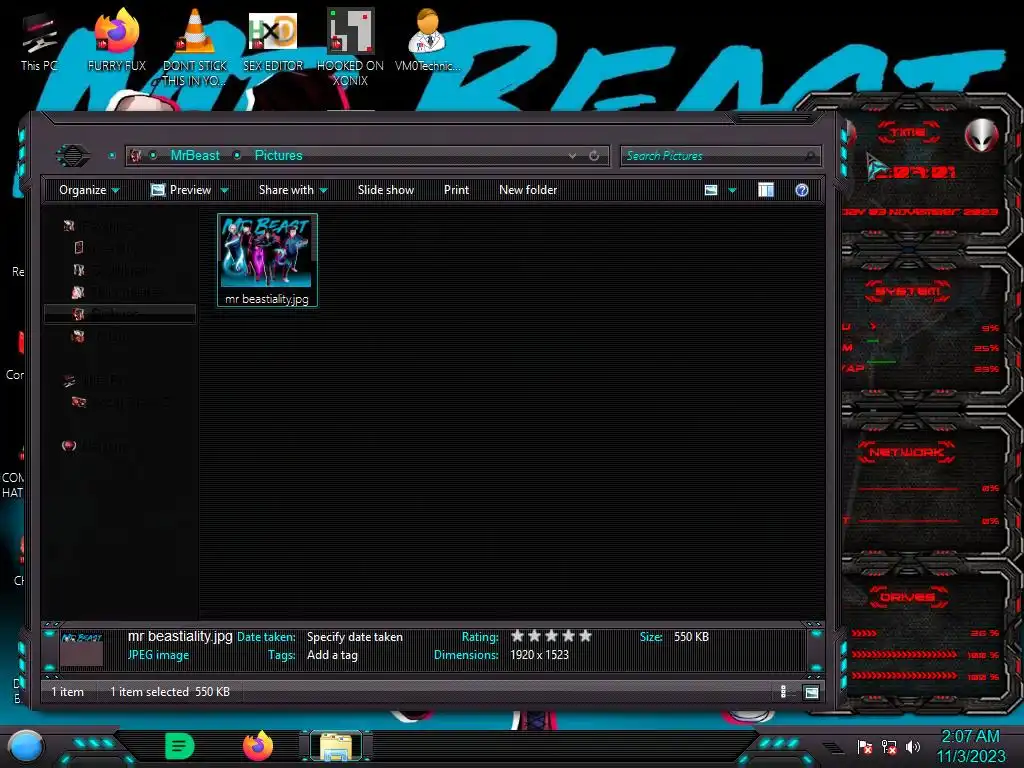Click Print in the Explorer toolbar

(456, 190)
